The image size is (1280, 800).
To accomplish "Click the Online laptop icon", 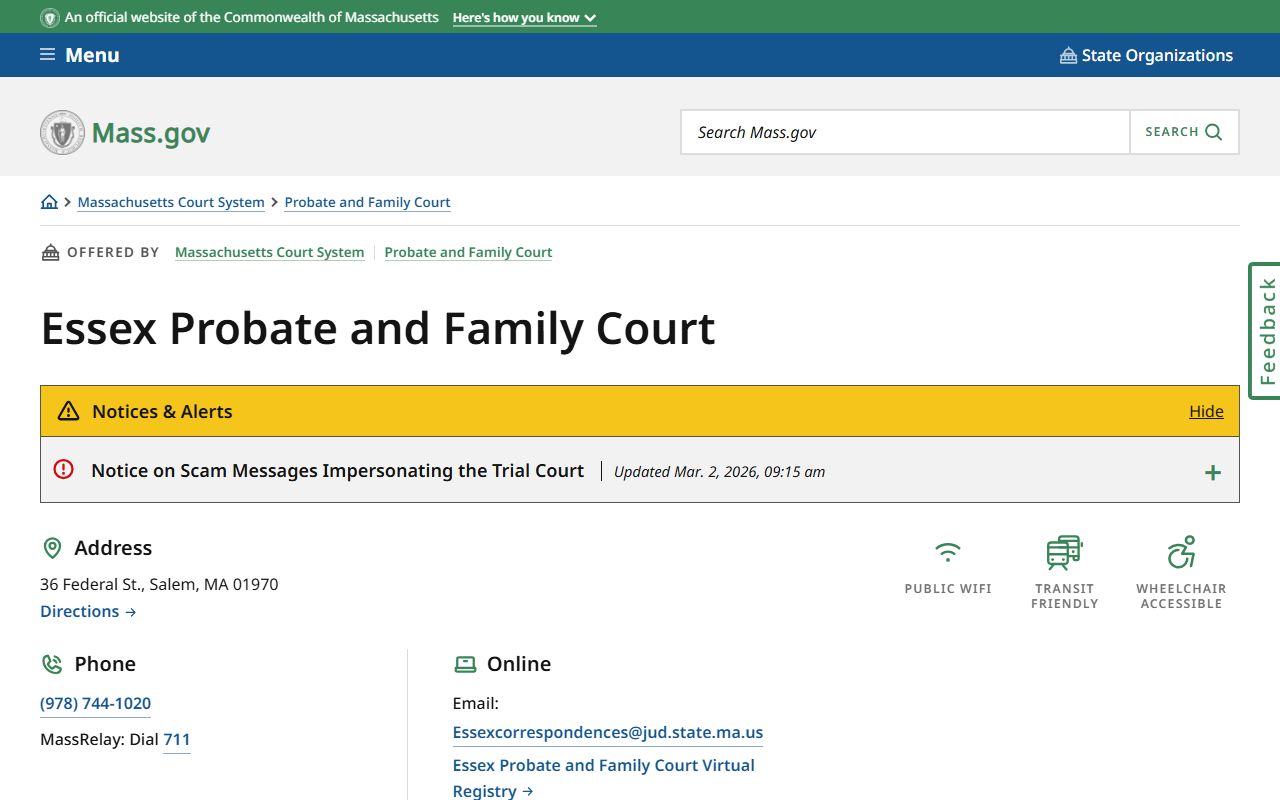I will [465, 664].
